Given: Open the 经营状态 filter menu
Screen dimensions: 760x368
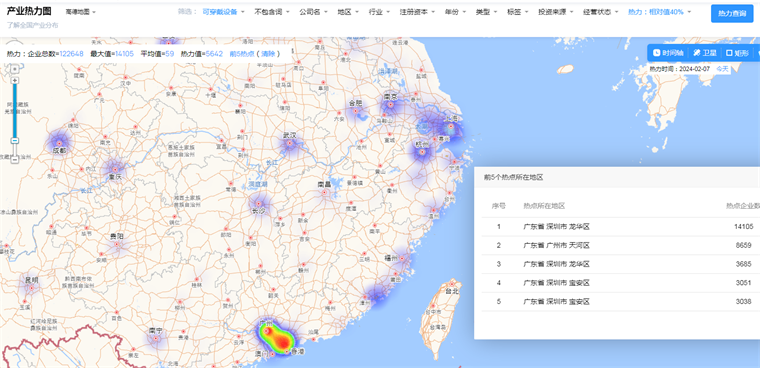Looking at the screenshot, I should (600, 12).
